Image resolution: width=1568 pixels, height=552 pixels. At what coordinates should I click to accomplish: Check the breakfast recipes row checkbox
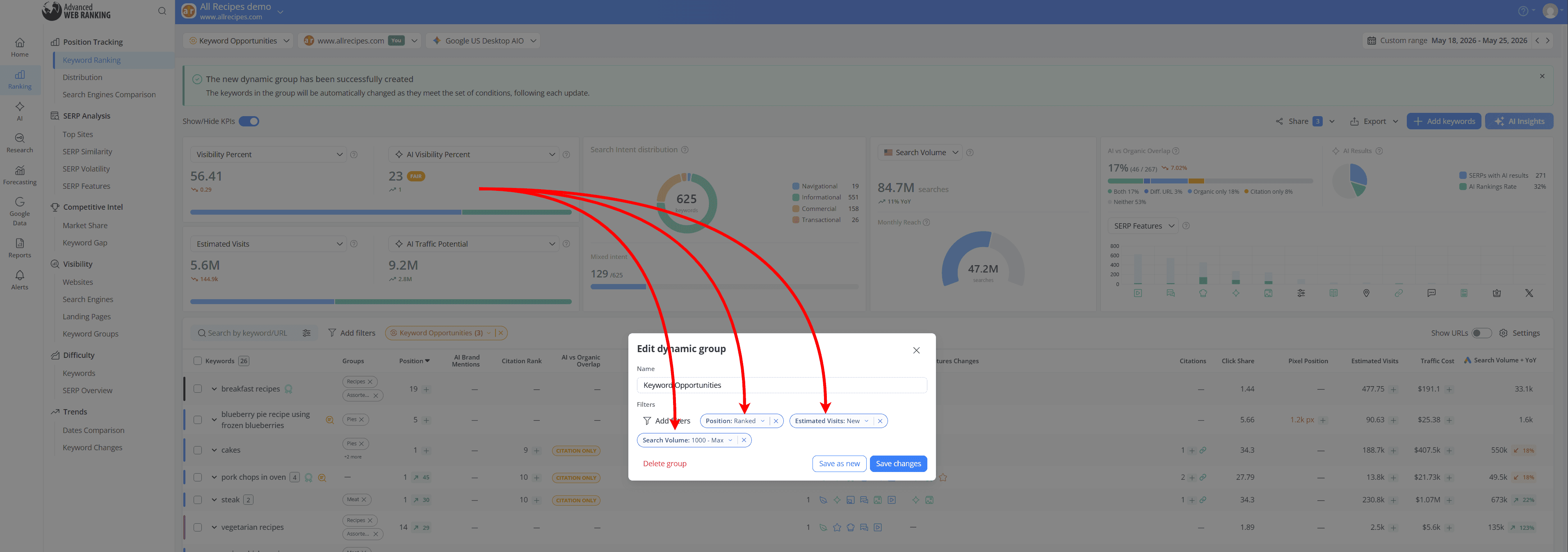(197, 389)
